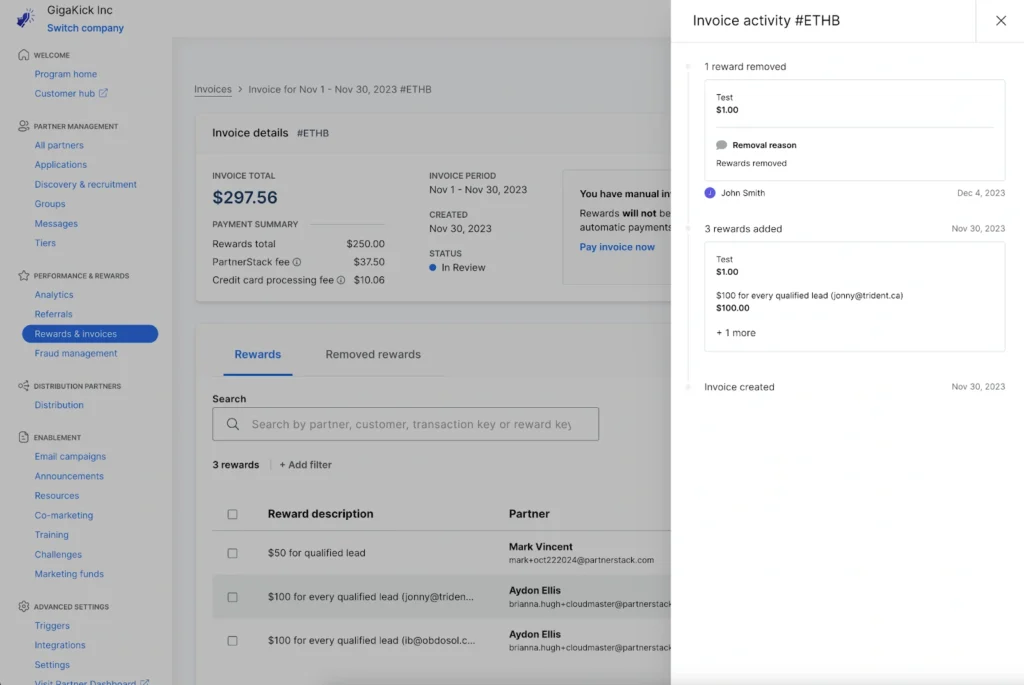Click the info icon next to PartnerStack fee
1024x685 pixels.
296,262
